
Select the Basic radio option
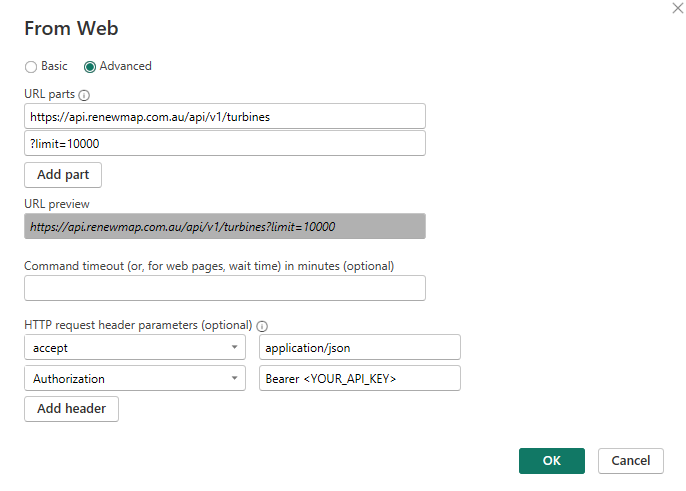click(31, 67)
